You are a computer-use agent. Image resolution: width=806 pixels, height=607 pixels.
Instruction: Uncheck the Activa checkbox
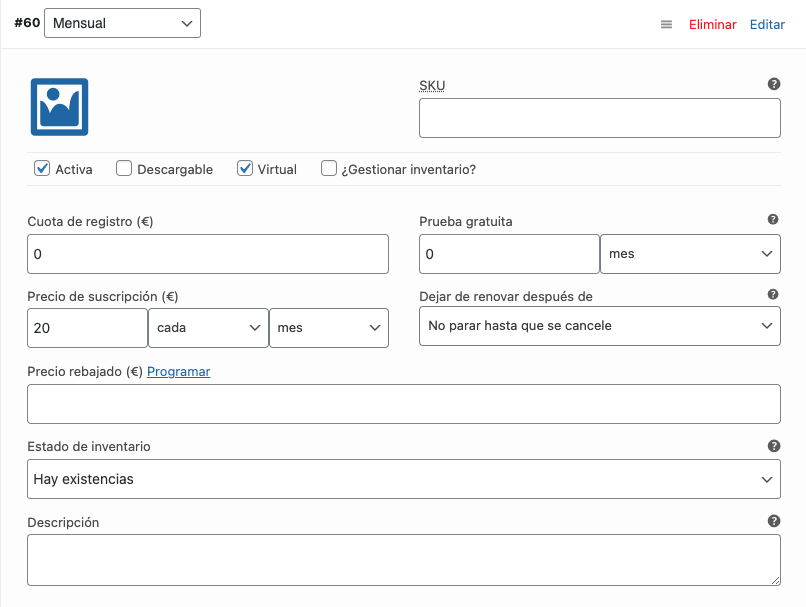pos(42,168)
